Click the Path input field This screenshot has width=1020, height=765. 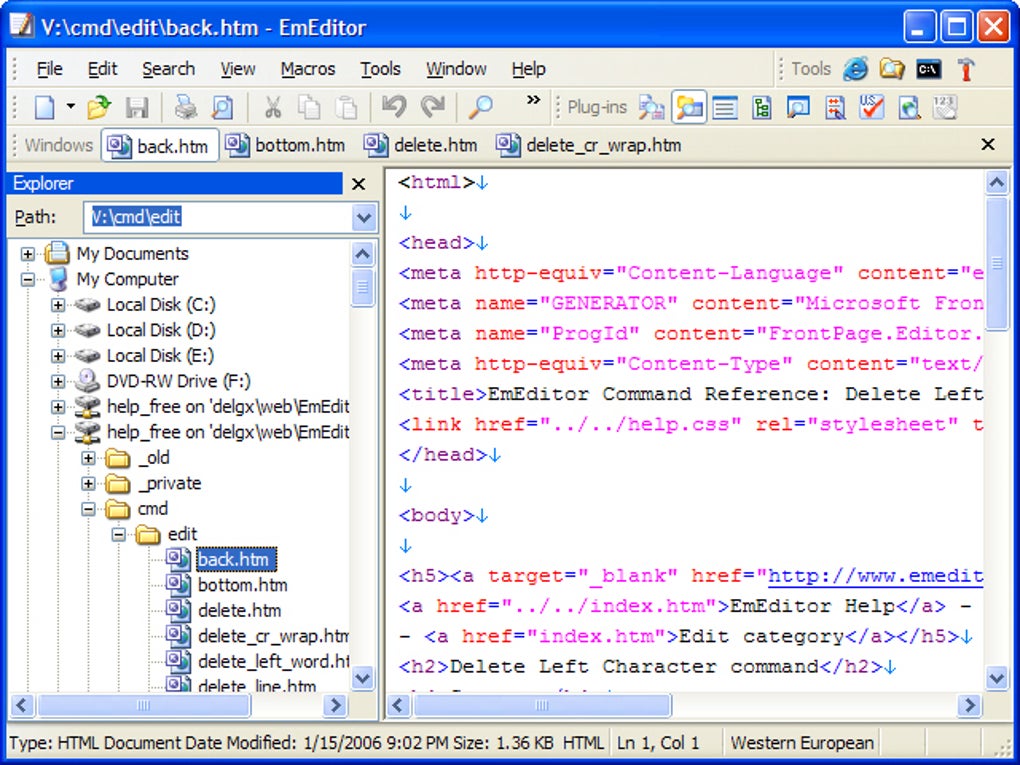tap(219, 217)
